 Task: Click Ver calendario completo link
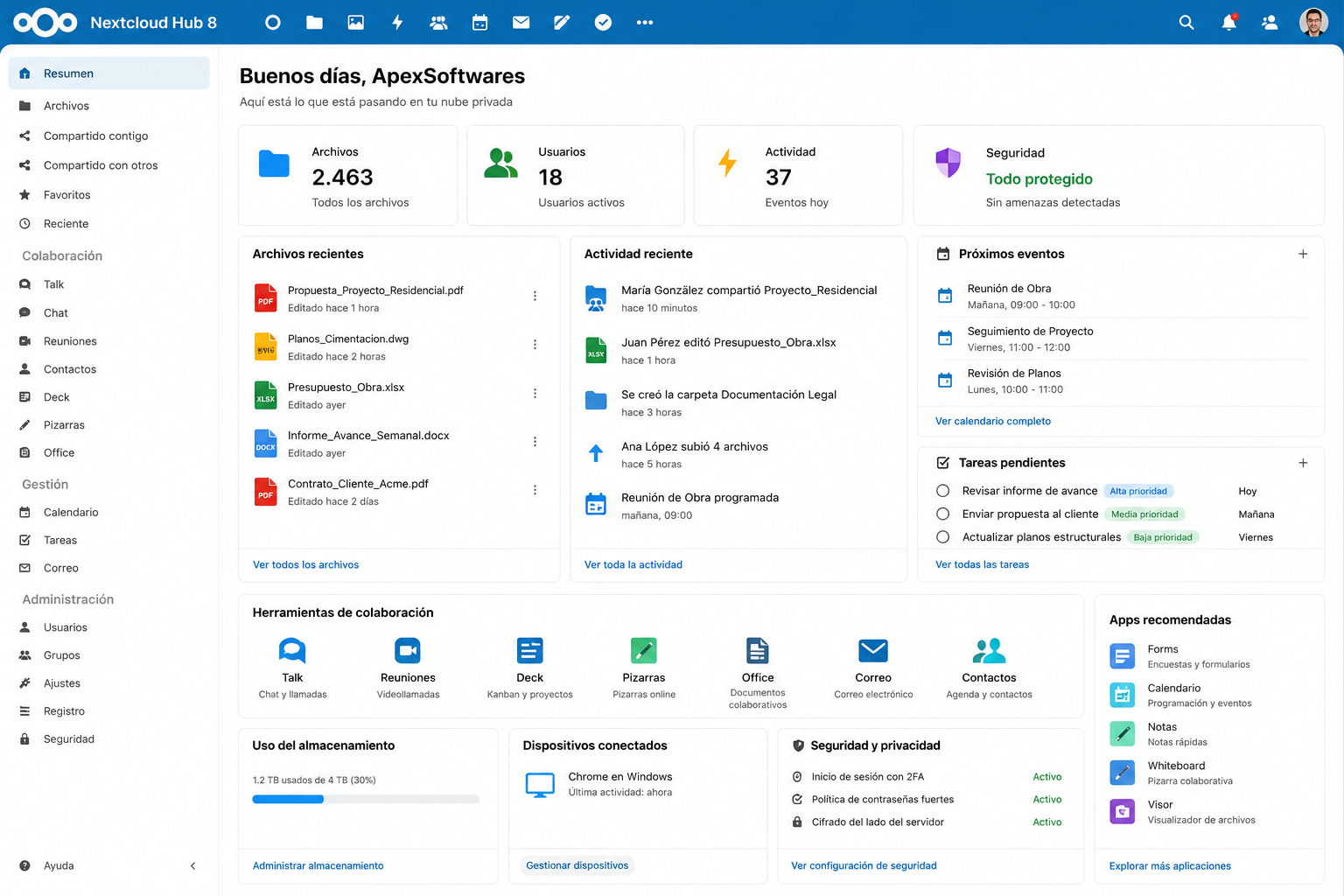pos(993,422)
